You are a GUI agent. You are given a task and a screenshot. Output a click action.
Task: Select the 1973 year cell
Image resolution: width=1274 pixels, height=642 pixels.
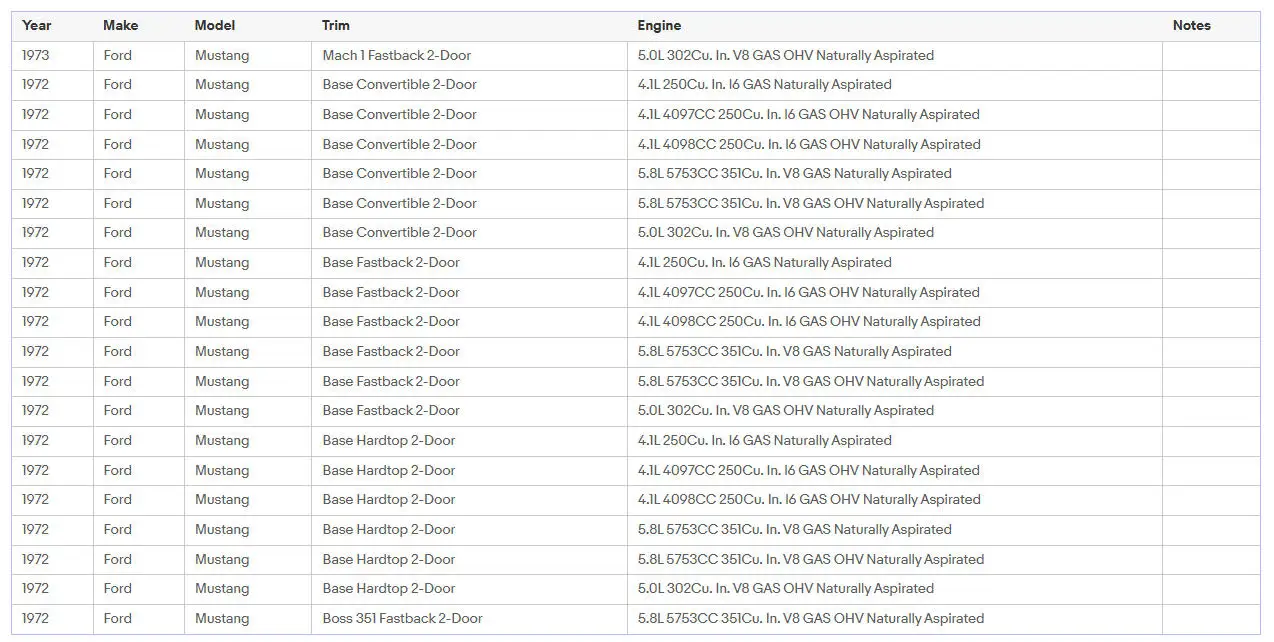[x=52, y=56]
